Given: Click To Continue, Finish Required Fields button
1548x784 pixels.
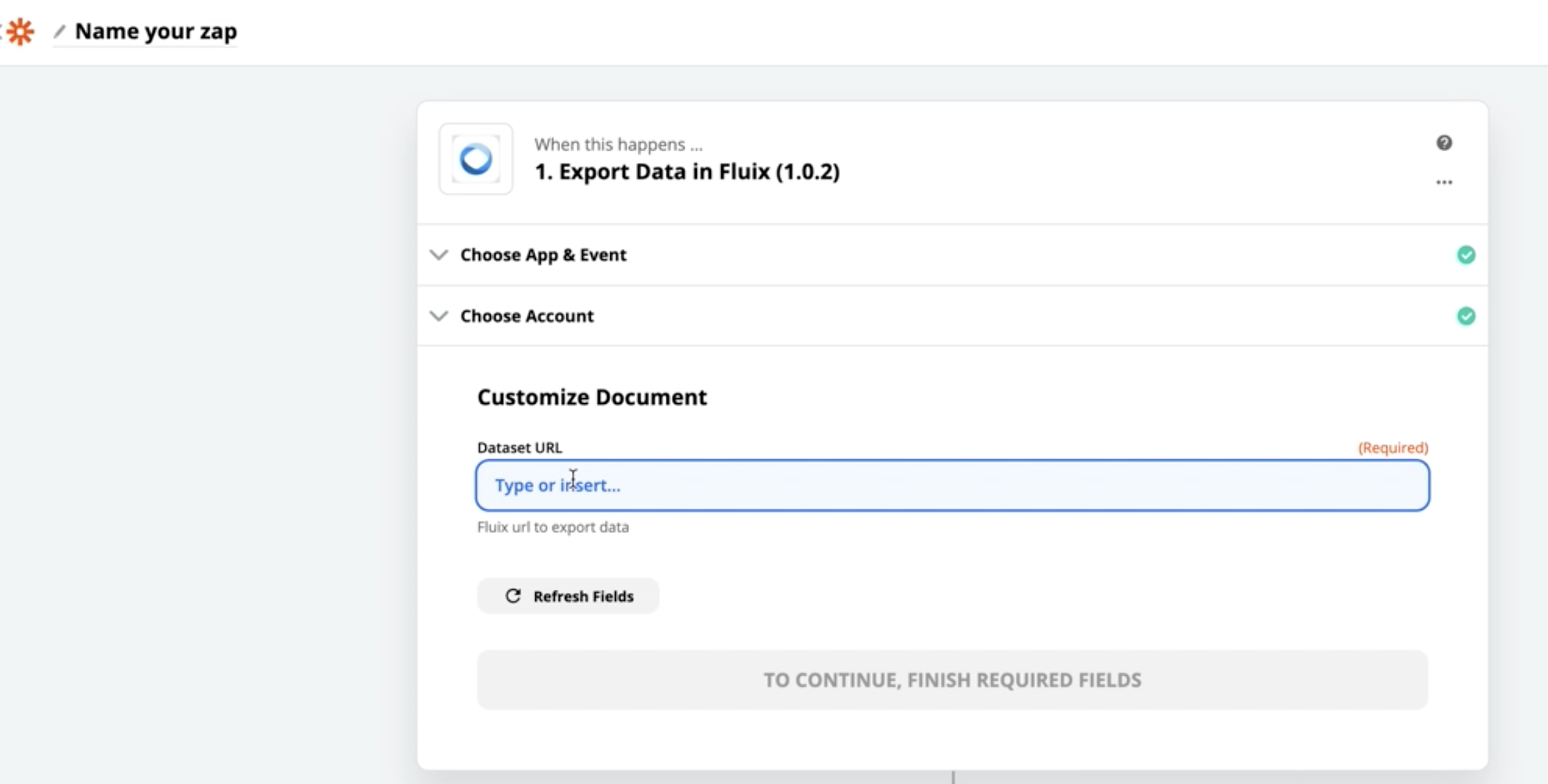Looking at the screenshot, I should click(x=952, y=680).
